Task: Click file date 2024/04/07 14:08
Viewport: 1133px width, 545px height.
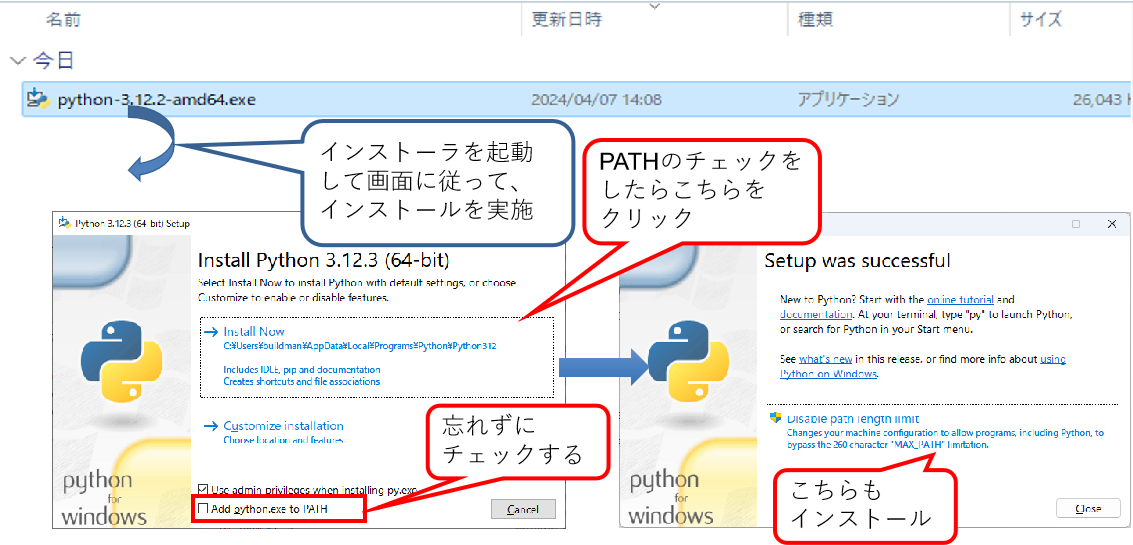Action: (x=596, y=99)
